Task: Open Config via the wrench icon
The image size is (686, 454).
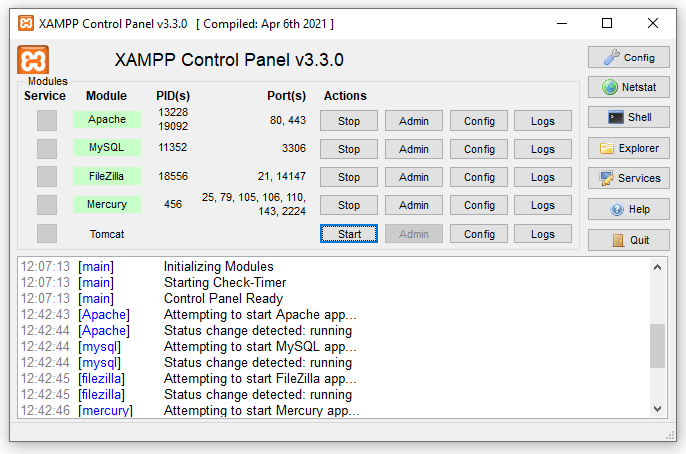Action: pos(629,57)
